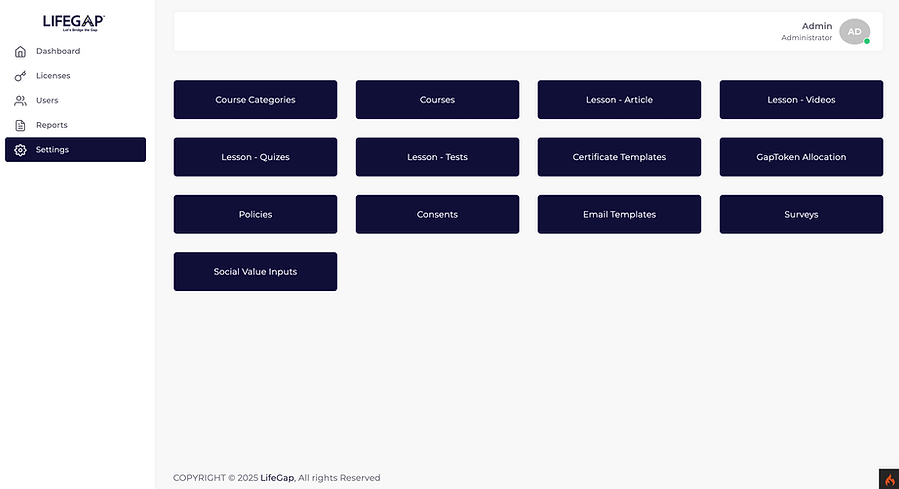899x489 pixels.
Task: Select Reports in the sidebar
Action: (75, 125)
